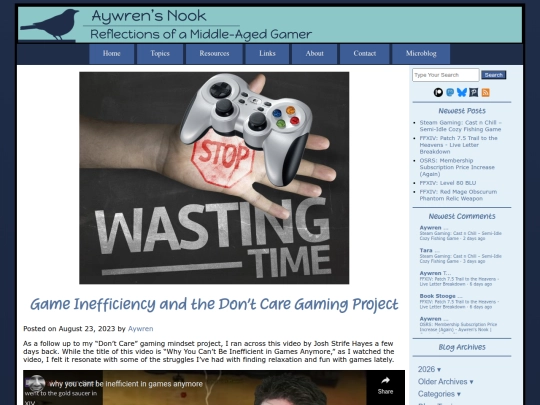
Task: Focus the Type Your Search field
Action: [x=446, y=75]
